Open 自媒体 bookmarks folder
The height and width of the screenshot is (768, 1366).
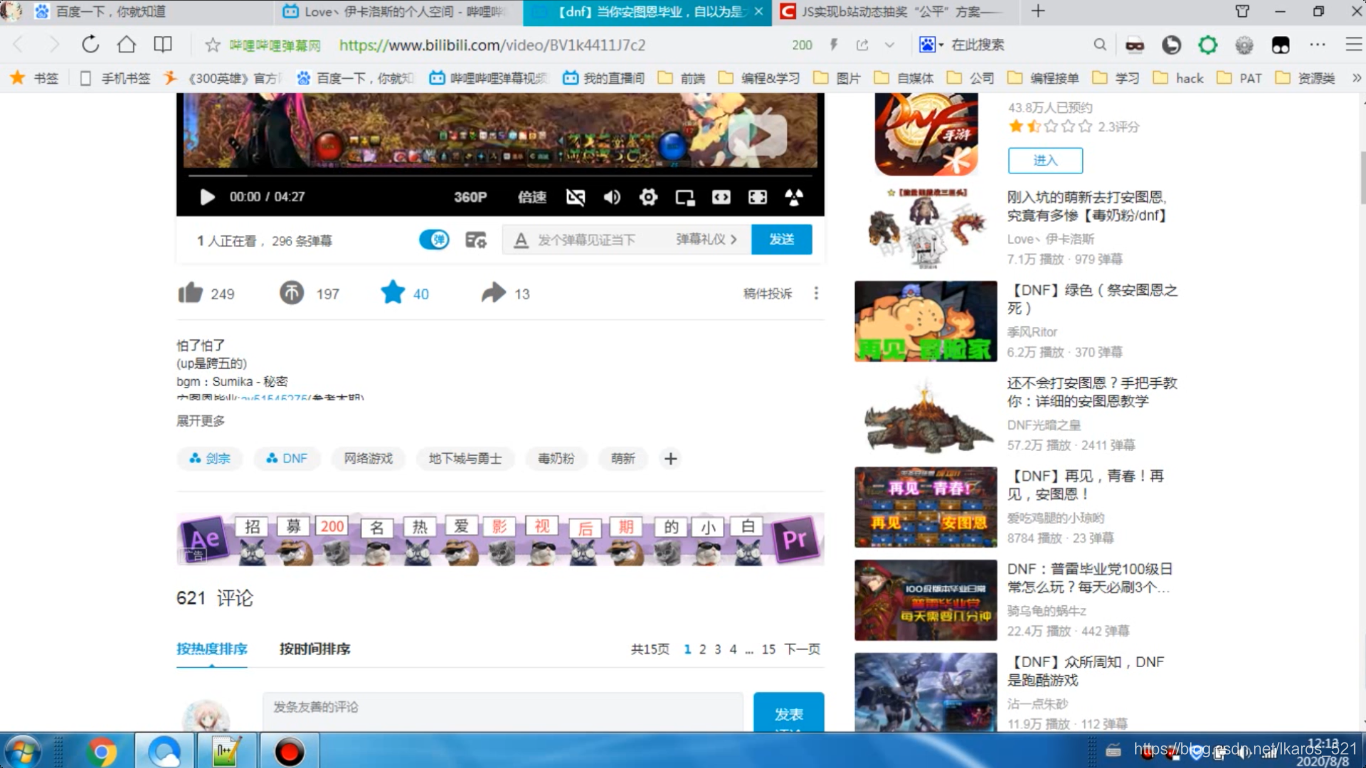(x=904, y=78)
